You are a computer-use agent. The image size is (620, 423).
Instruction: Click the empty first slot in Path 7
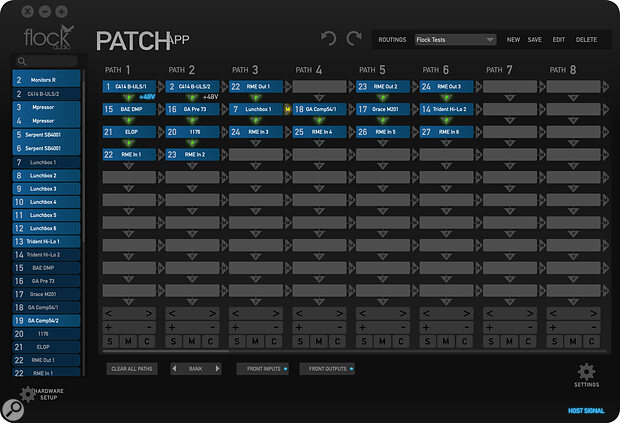click(x=510, y=87)
